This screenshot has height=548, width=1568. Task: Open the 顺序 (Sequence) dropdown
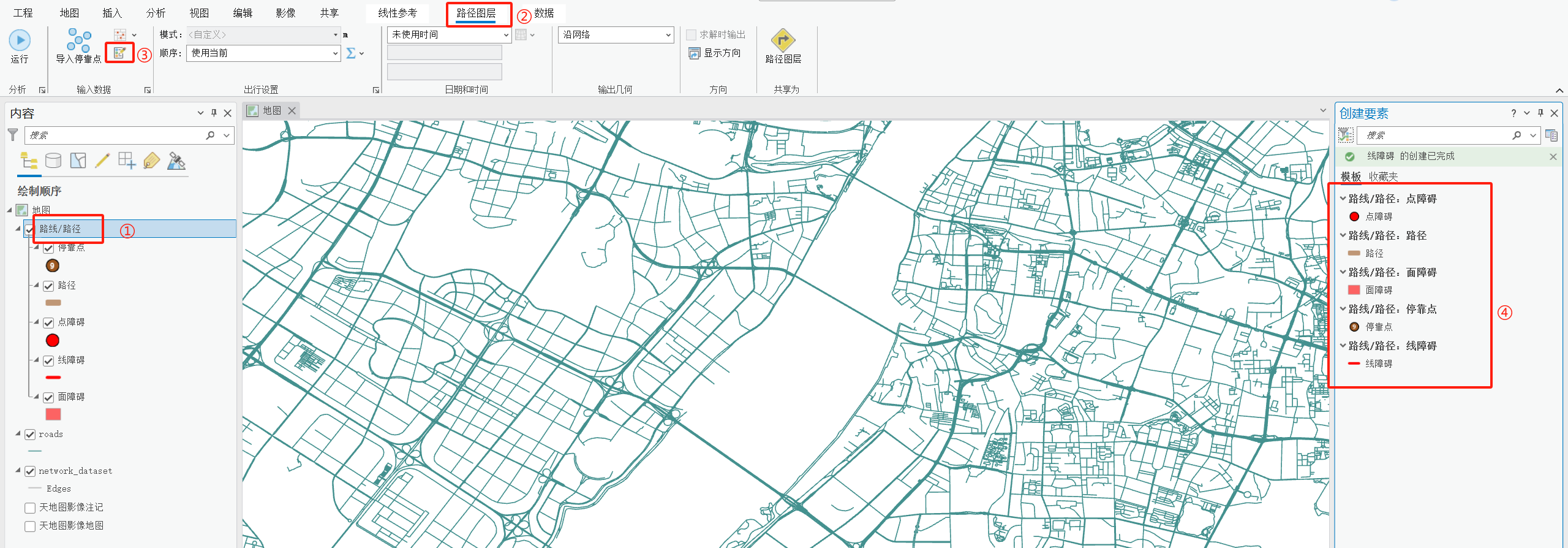[x=336, y=53]
